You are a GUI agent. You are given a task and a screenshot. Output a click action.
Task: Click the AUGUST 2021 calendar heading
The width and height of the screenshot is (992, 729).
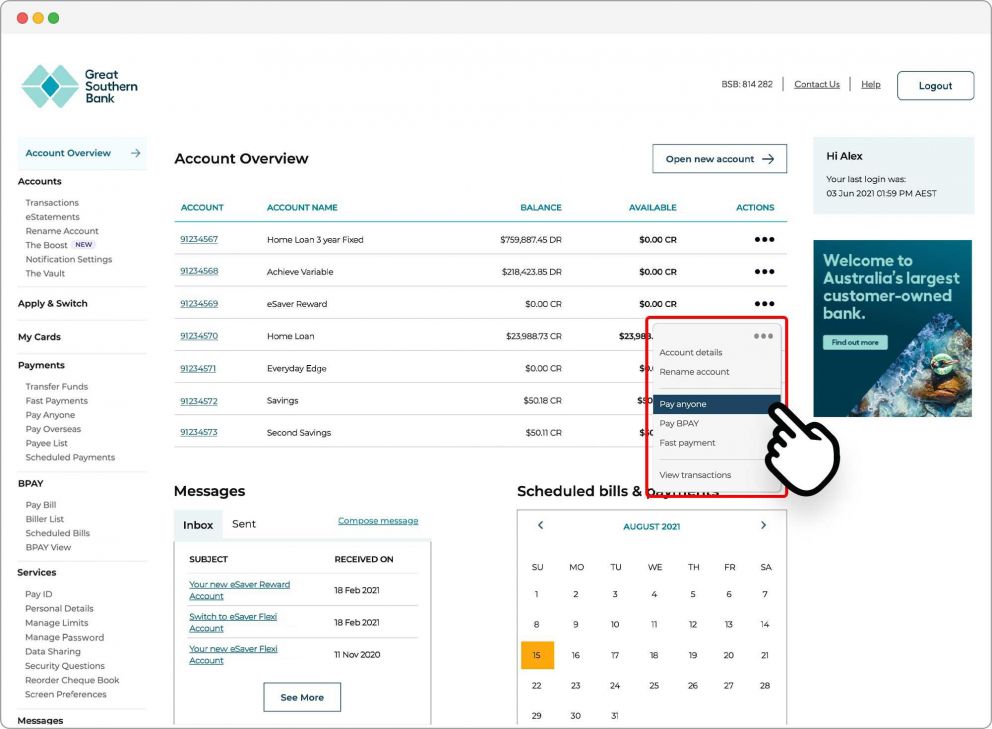click(x=652, y=526)
